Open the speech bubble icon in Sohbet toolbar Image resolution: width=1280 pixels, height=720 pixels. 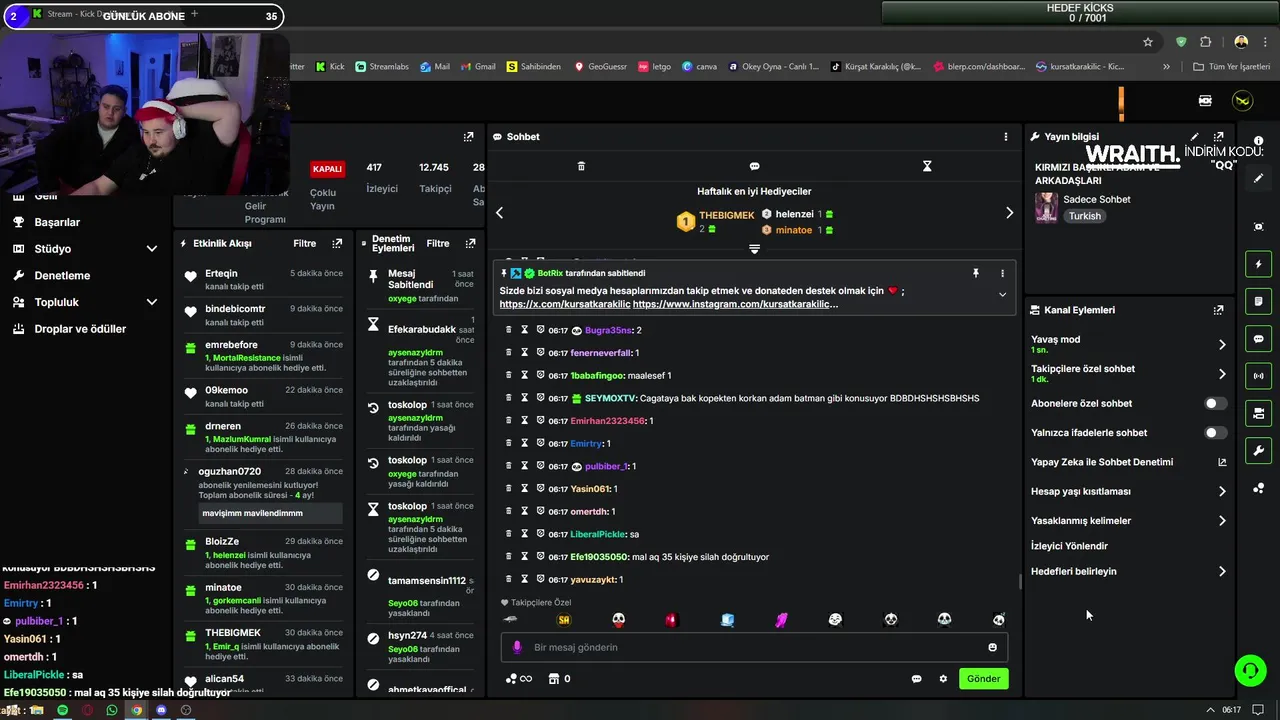754,166
